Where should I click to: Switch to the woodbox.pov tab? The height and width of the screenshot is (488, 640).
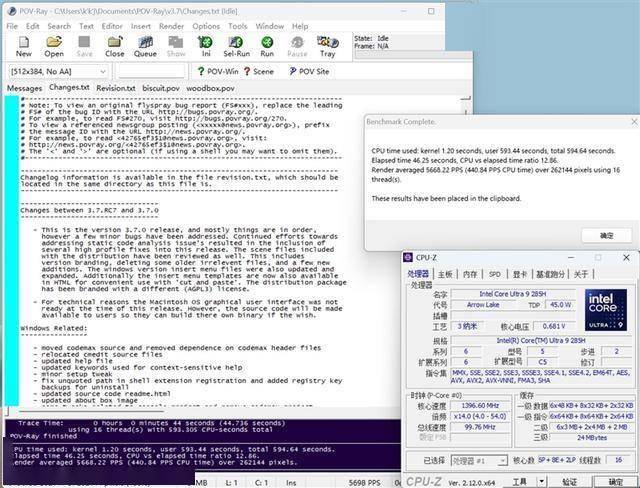coord(210,88)
